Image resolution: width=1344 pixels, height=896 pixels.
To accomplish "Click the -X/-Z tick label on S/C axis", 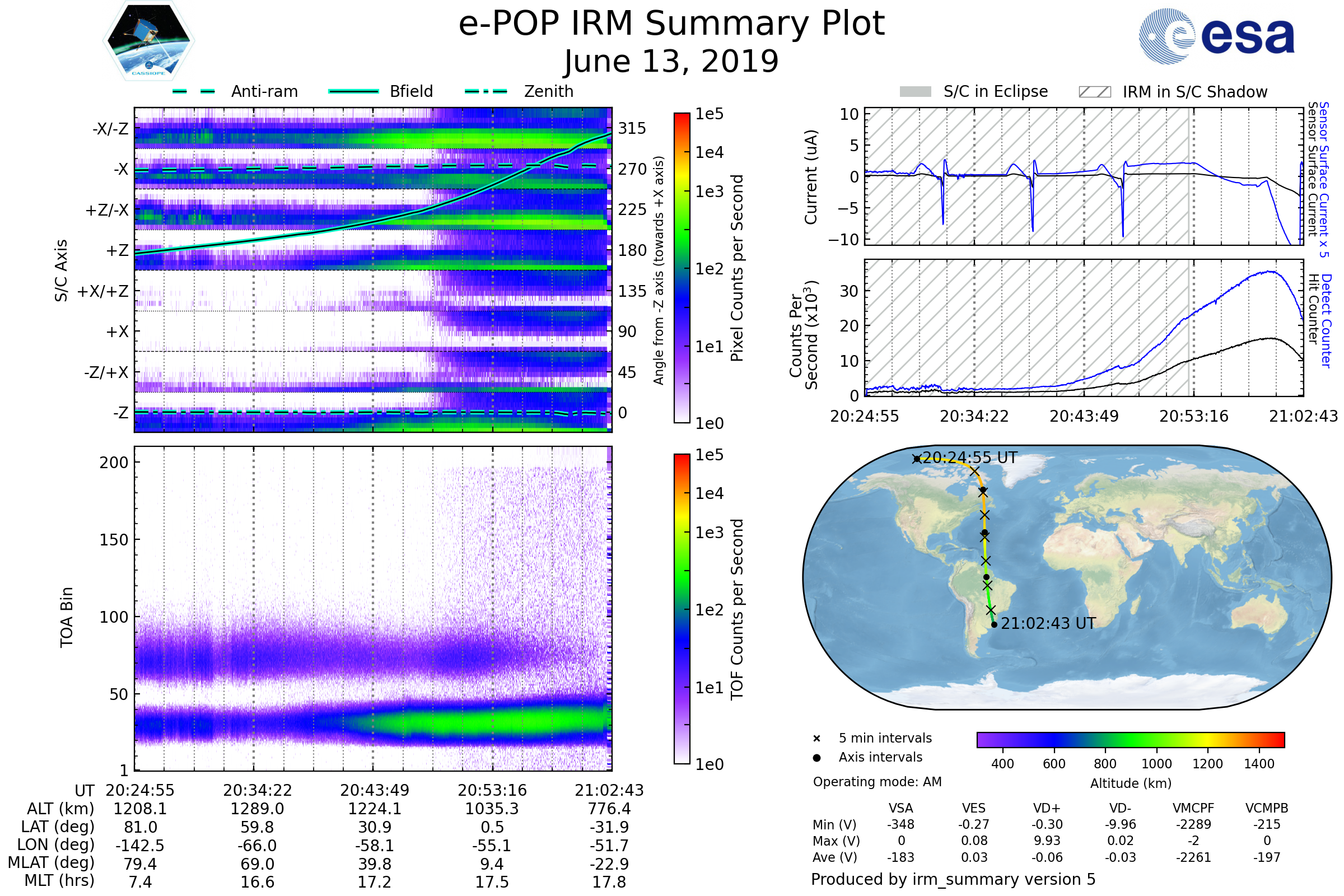I will point(110,129).
